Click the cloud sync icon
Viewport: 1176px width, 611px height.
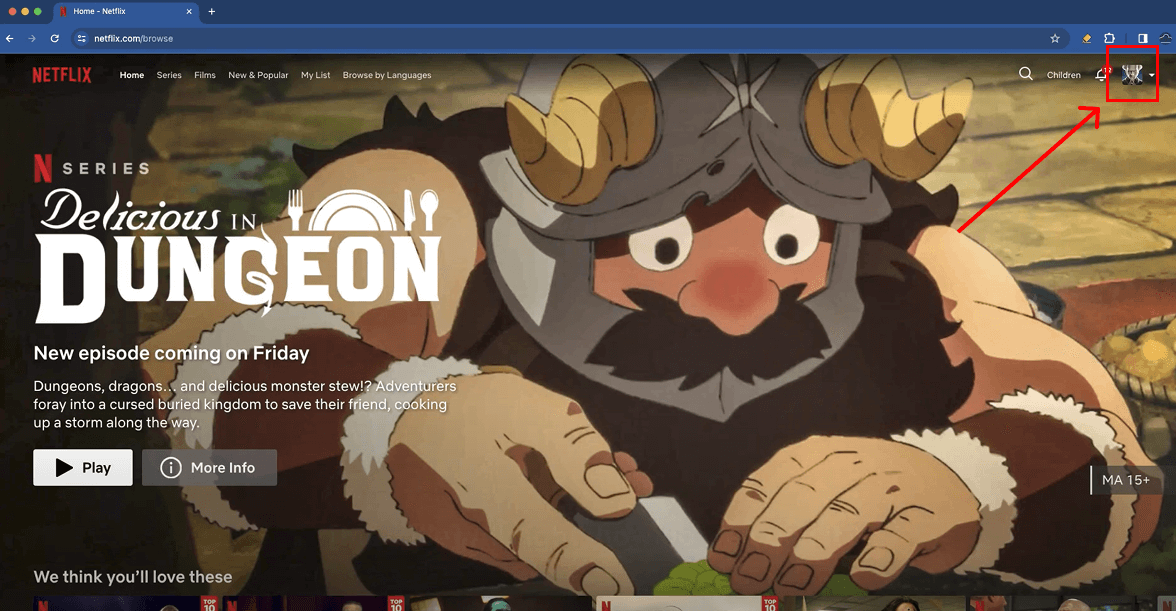(1165, 38)
